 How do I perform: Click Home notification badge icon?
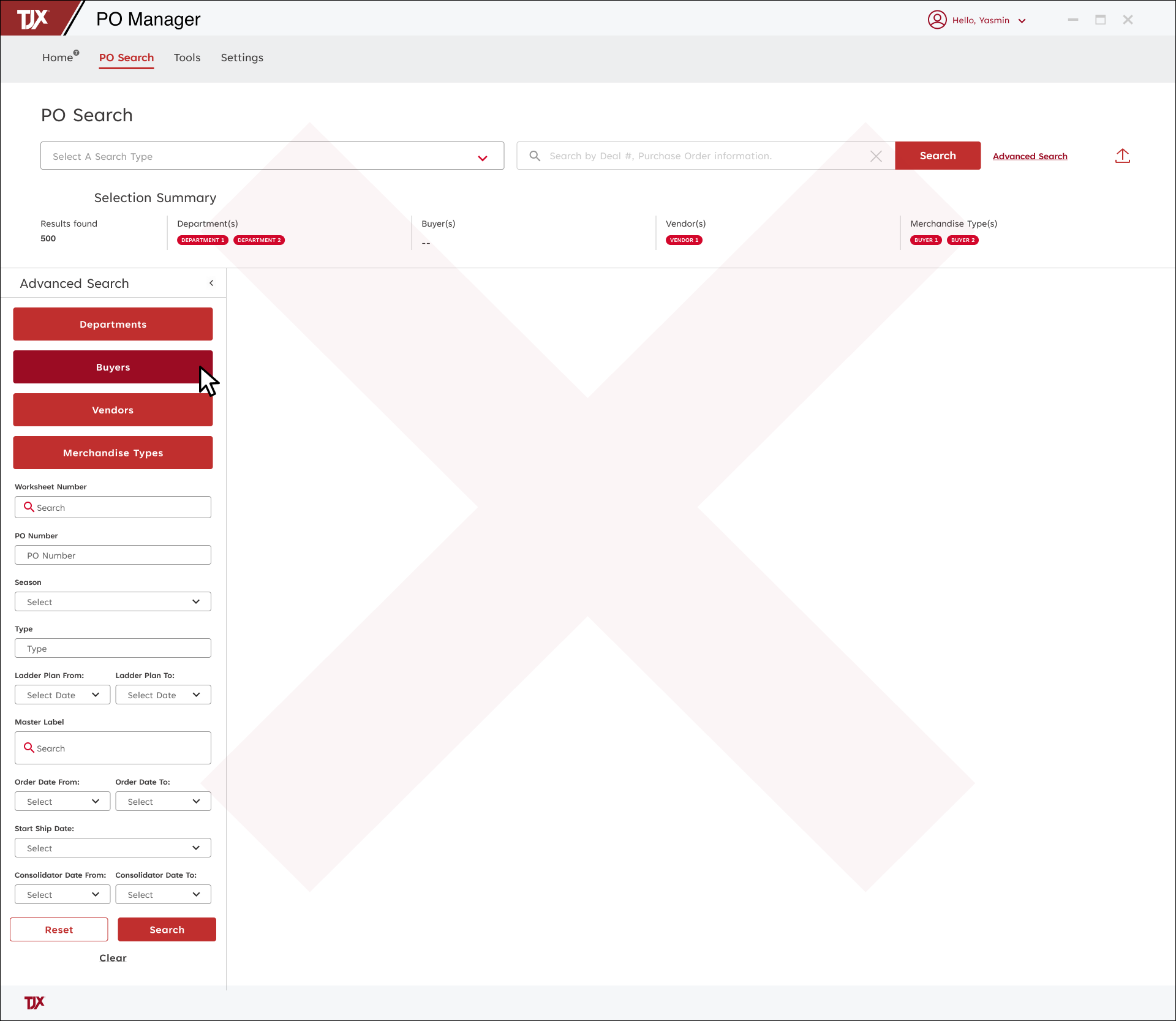(76, 53)
